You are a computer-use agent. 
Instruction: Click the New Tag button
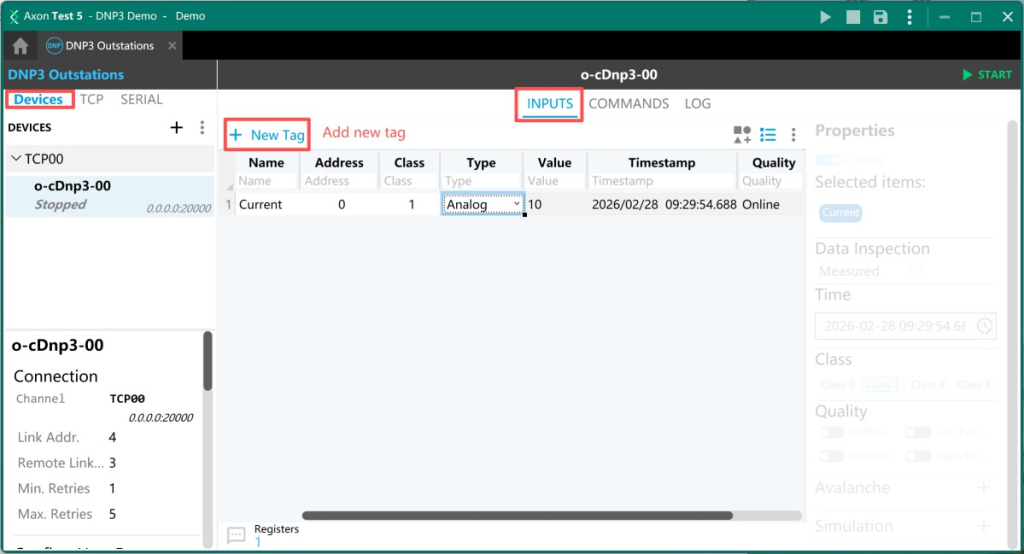[x=267, y=135]
